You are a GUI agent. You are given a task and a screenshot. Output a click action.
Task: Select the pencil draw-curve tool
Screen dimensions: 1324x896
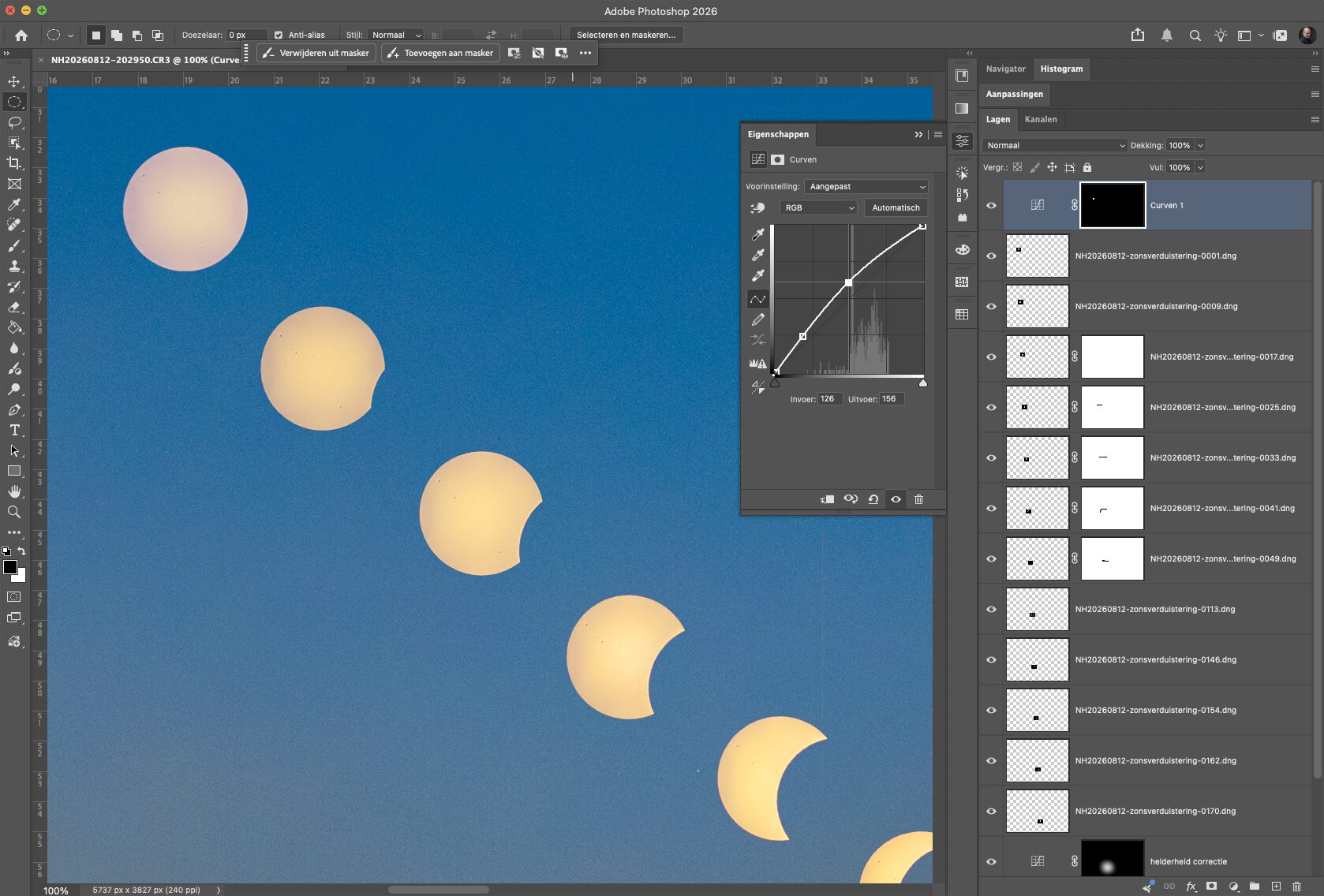click(758, 319)
